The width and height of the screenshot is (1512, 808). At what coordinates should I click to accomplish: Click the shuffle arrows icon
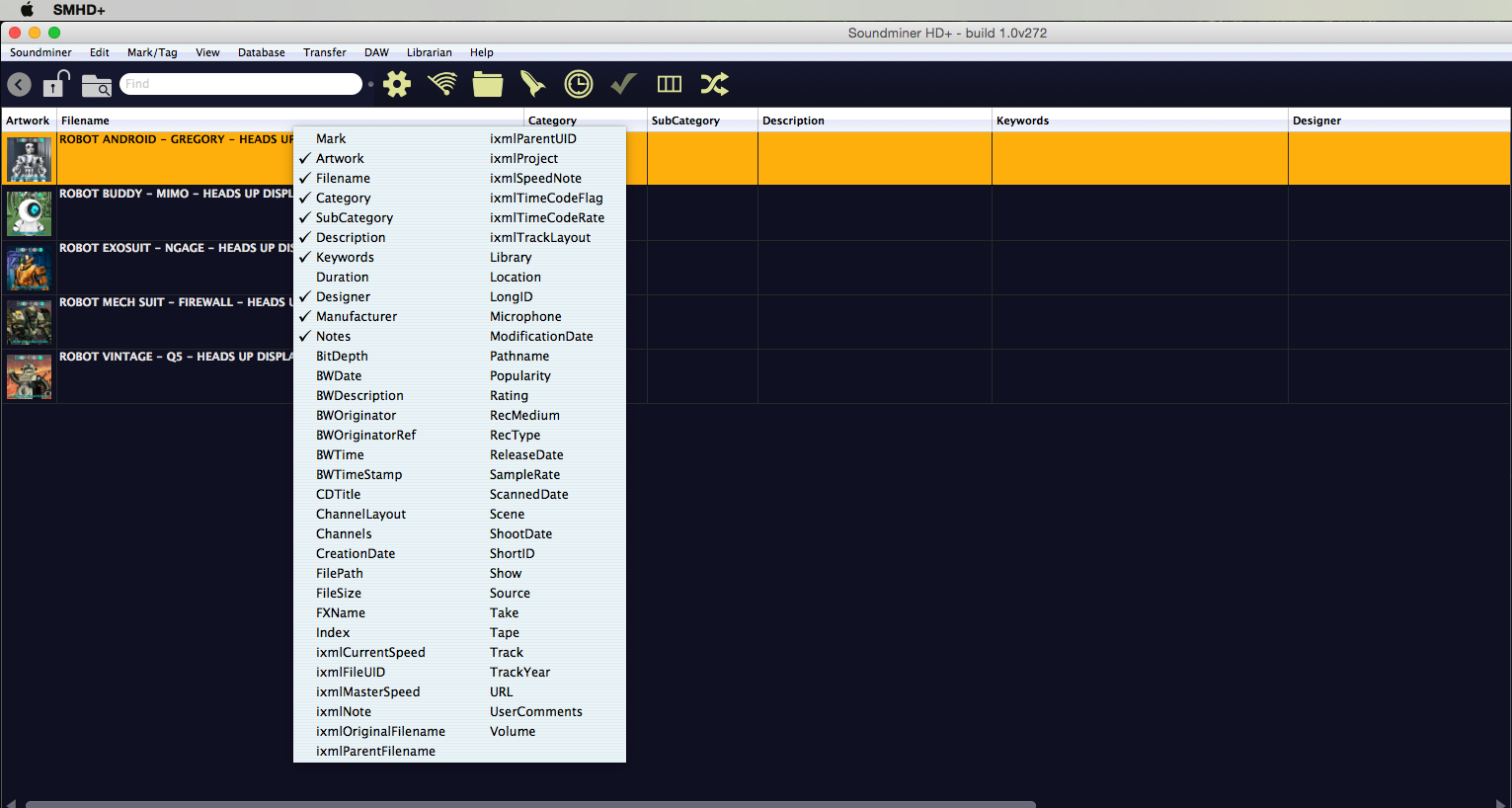[715, 84]
